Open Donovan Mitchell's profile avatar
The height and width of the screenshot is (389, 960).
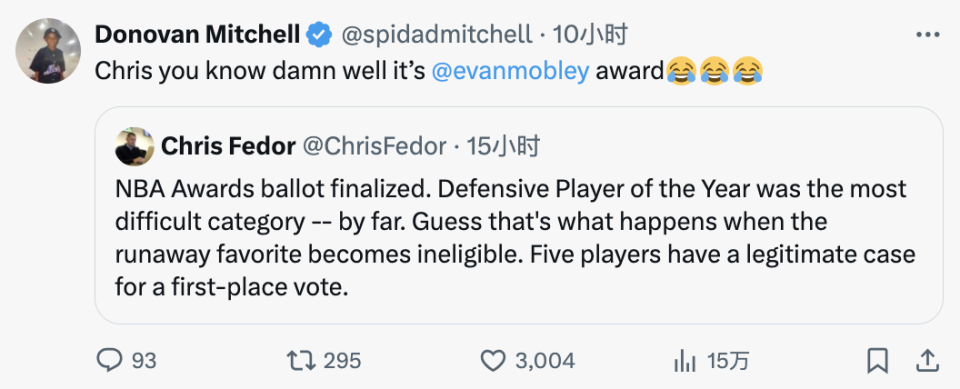(x=48, y=51)
